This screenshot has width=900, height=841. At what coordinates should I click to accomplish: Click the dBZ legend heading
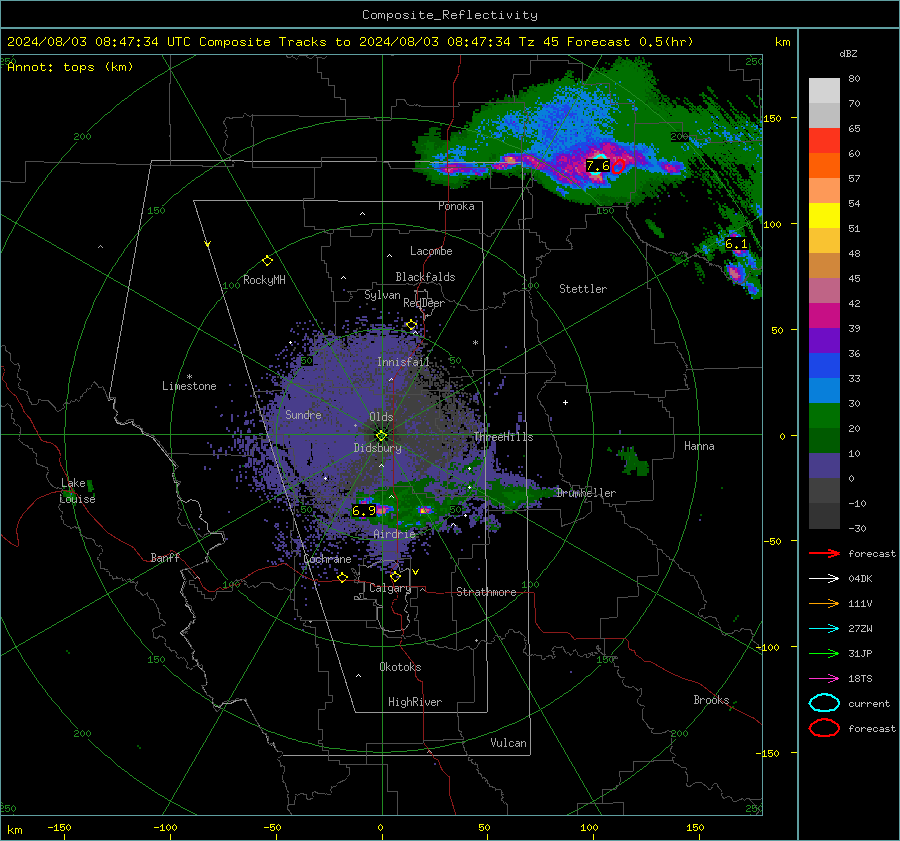(x=848, y=53)
